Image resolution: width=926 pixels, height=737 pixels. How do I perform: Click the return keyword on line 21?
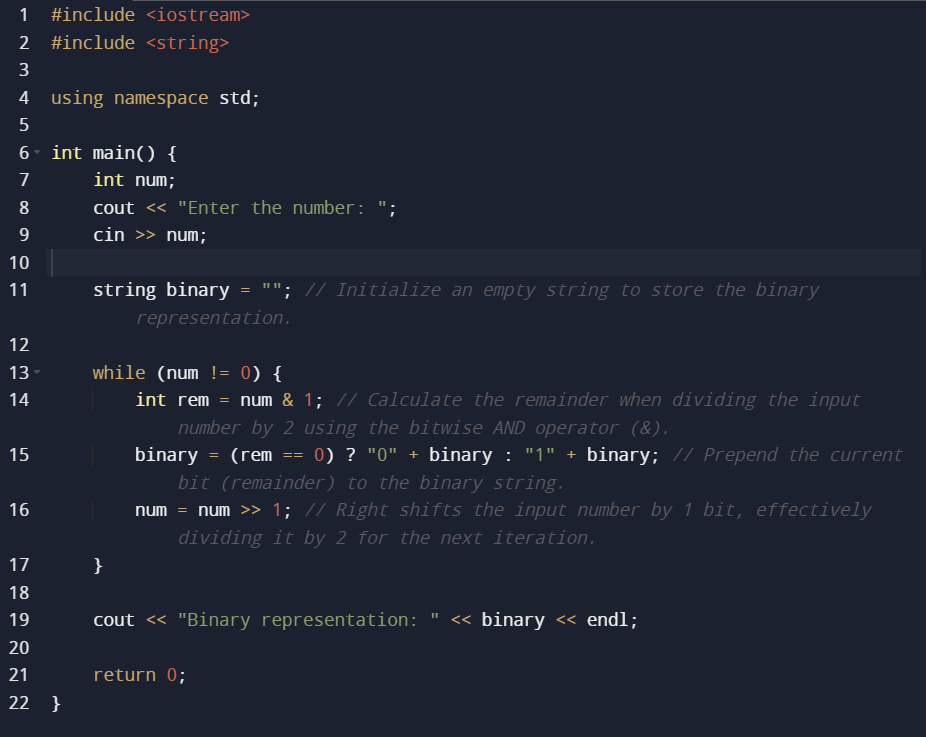(x=124, y=675)
